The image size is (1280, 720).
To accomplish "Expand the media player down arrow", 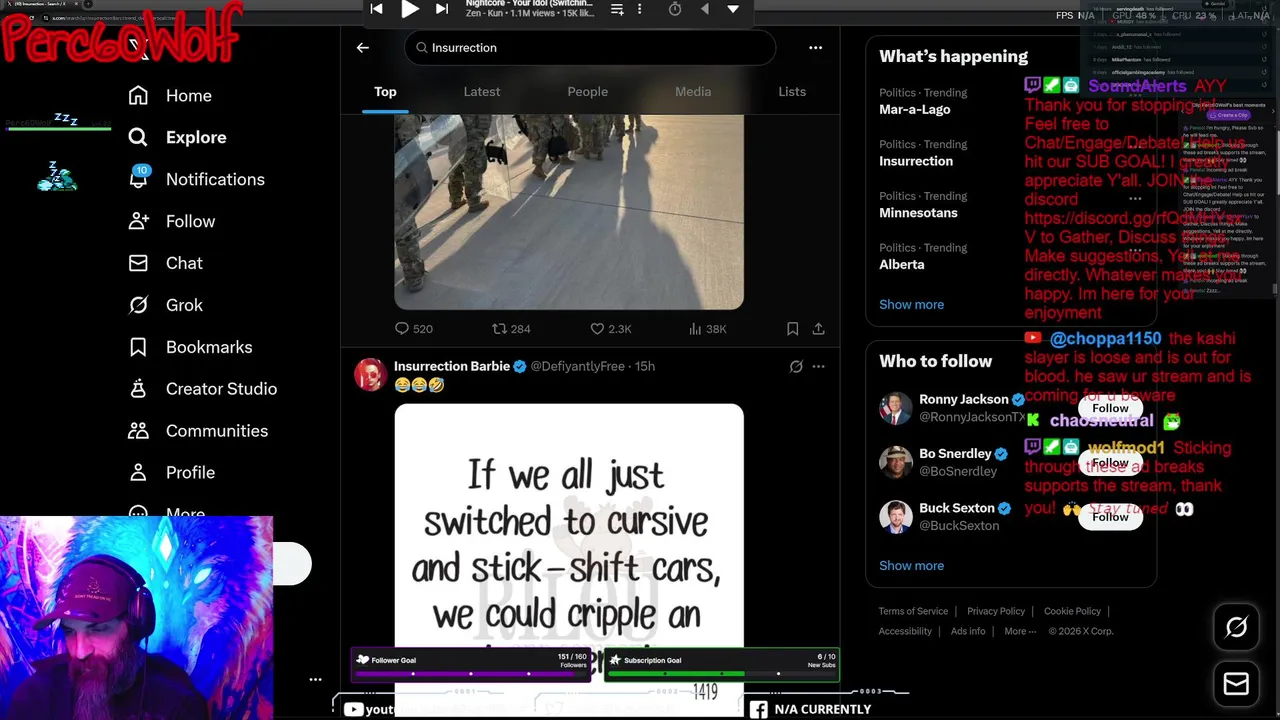I will [733, 9].
